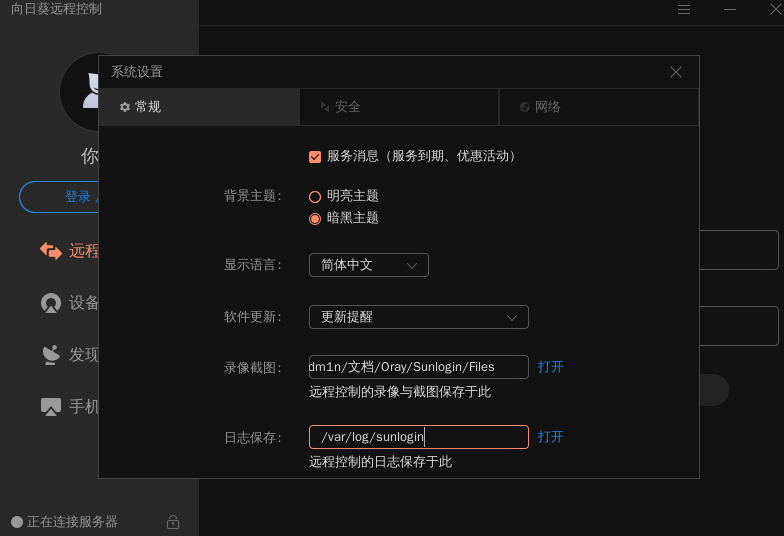Close the 系统设置 dialog
The width and height of the screenshot is (784, 536).
(x=676, y=72)
